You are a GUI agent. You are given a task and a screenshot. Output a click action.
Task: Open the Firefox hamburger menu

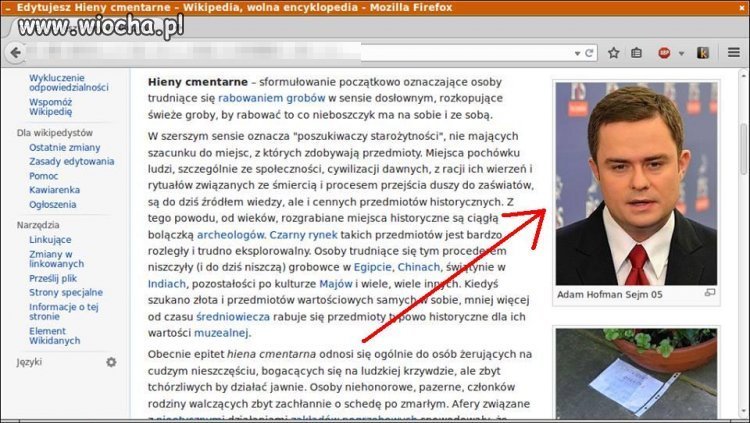tap(734, 53)
